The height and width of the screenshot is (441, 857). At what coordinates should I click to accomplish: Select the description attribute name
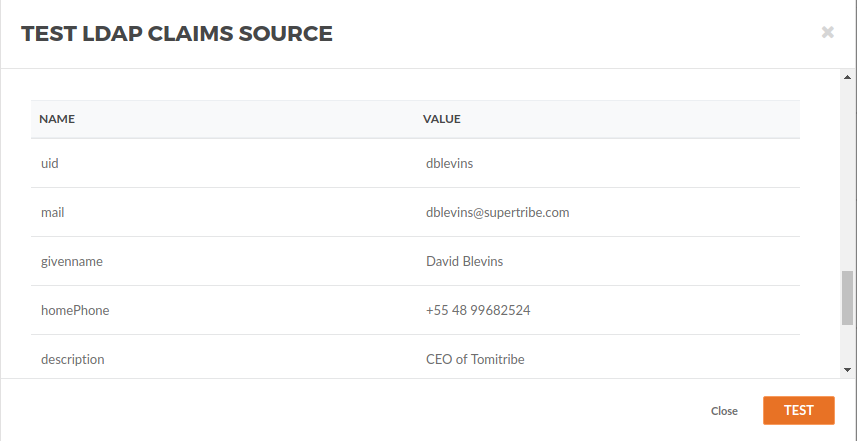[x=73, y=359]
